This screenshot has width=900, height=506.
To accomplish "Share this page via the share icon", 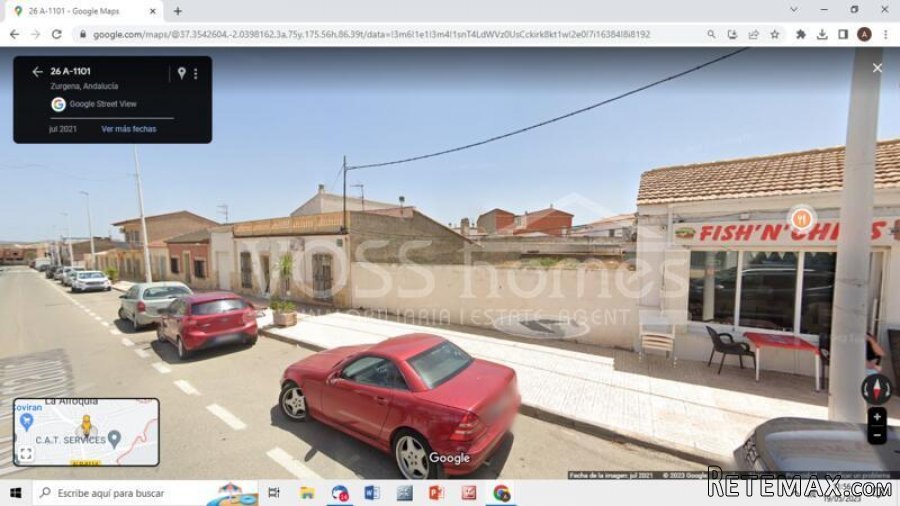I will coord(754,34).
